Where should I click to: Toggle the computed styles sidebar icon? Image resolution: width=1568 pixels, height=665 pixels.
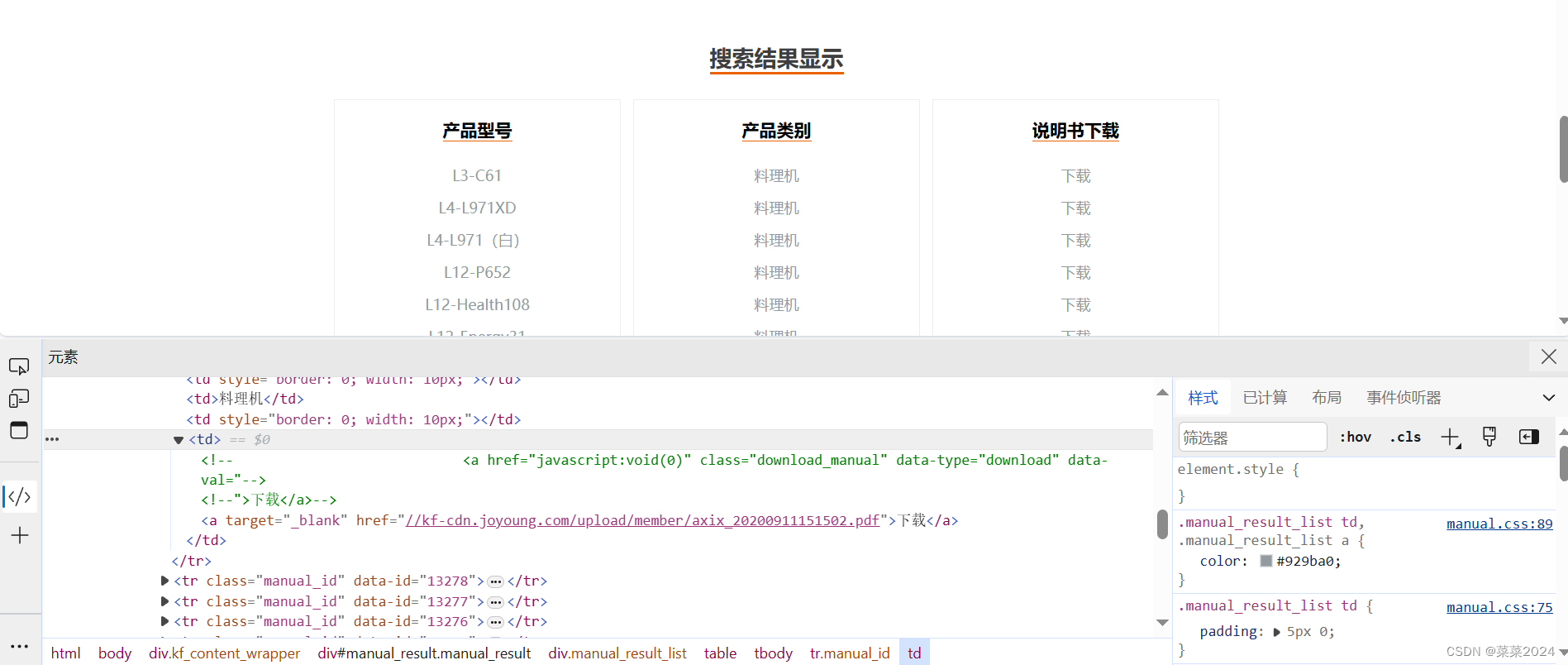pyautogui.click(x=1528, y=437)
